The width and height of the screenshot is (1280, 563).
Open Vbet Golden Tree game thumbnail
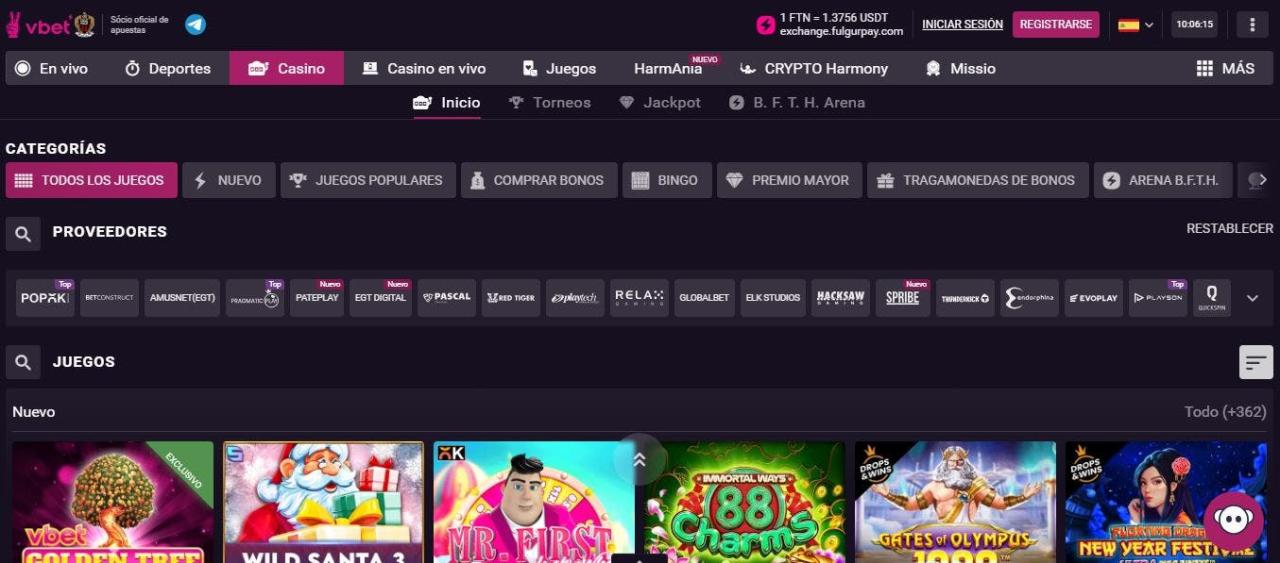pyautogui.click(x=113, y=502)
